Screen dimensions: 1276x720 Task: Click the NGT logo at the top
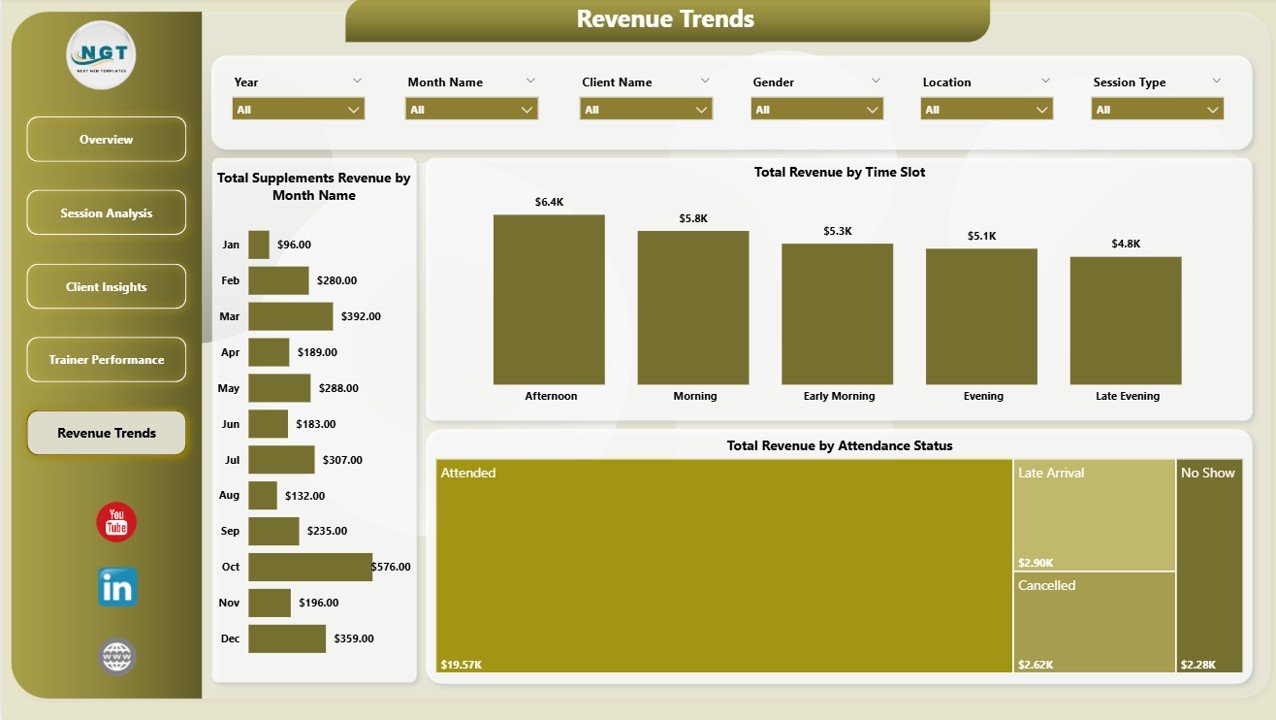(x=100, y=55)
